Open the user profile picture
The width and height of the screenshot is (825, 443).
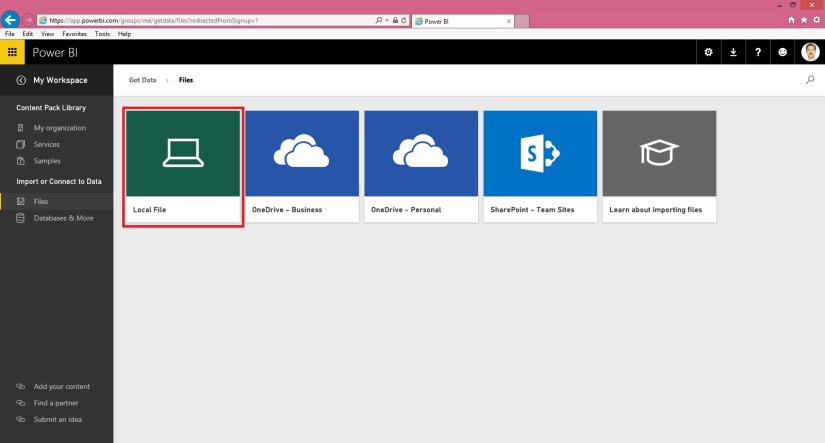coord(810,52)
